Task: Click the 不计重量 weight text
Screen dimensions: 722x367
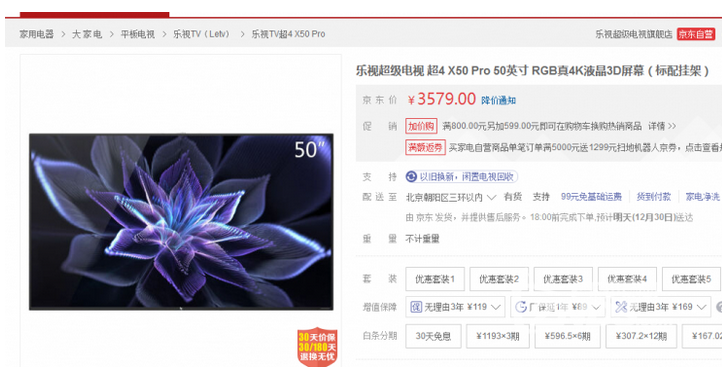Action: [422, 239]
